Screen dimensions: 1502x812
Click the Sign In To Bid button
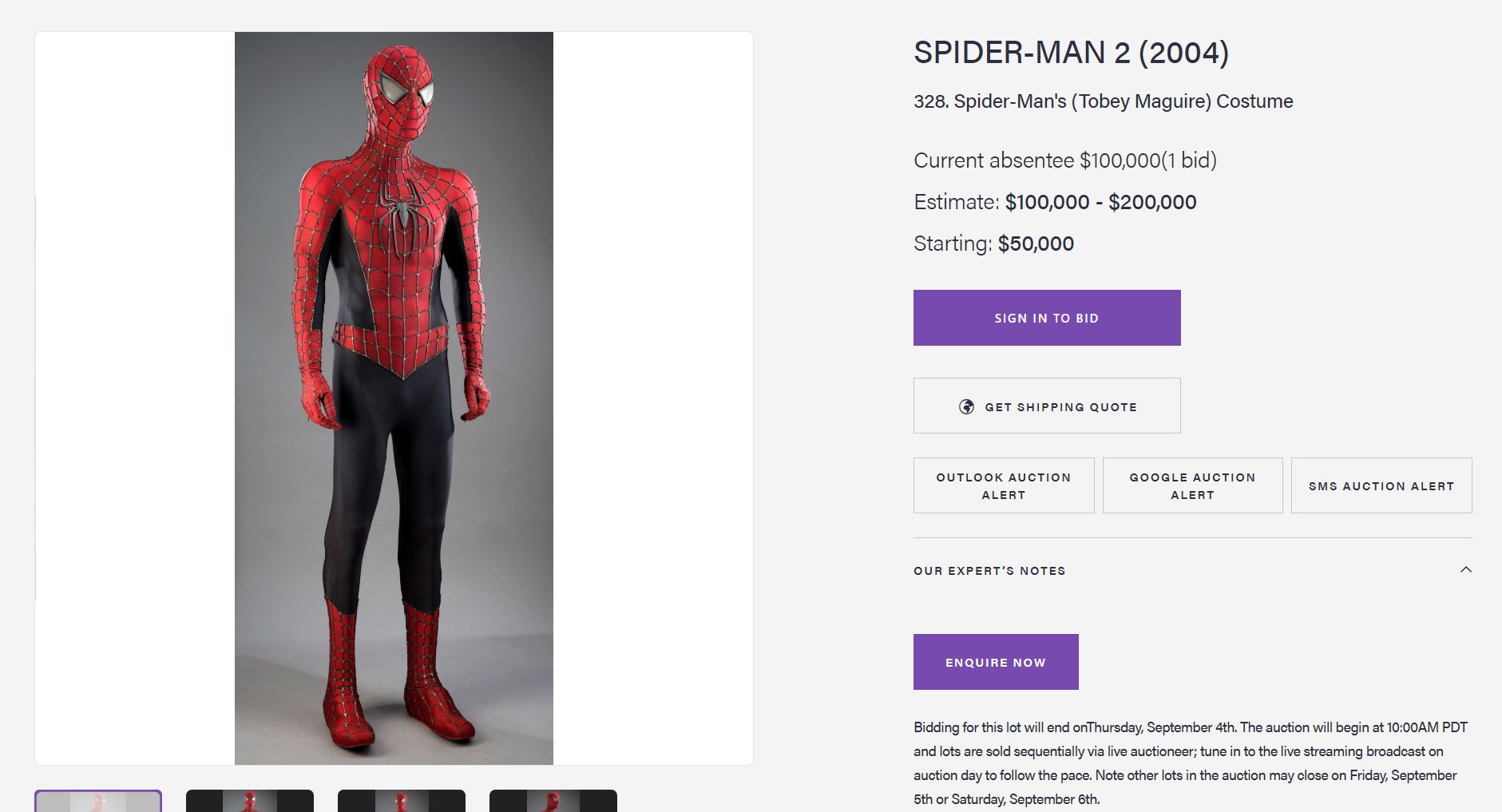tap(1047, 318)
